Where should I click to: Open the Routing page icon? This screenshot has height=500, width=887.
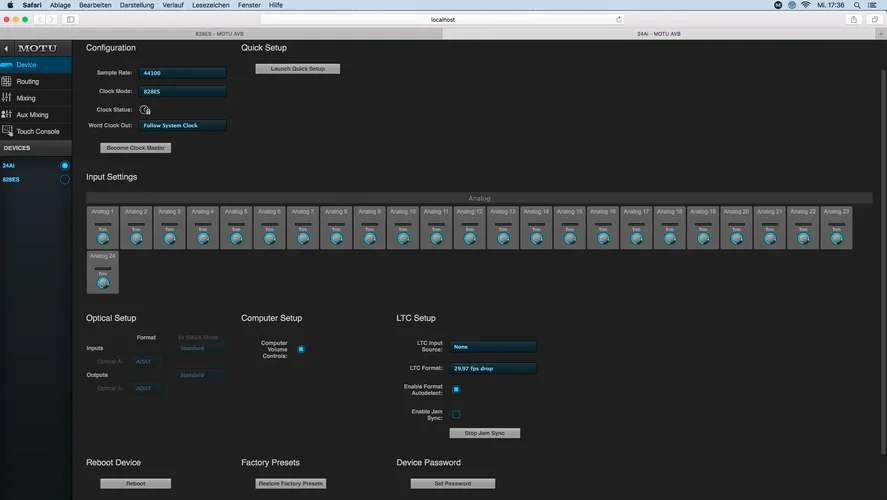click(x=7, y=81)
